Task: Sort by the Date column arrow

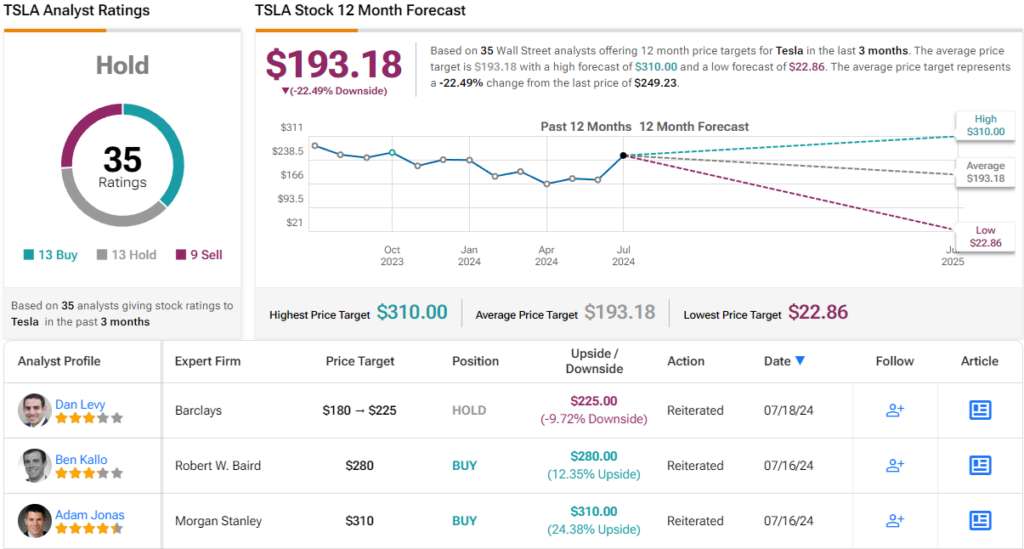Action: 800,361
